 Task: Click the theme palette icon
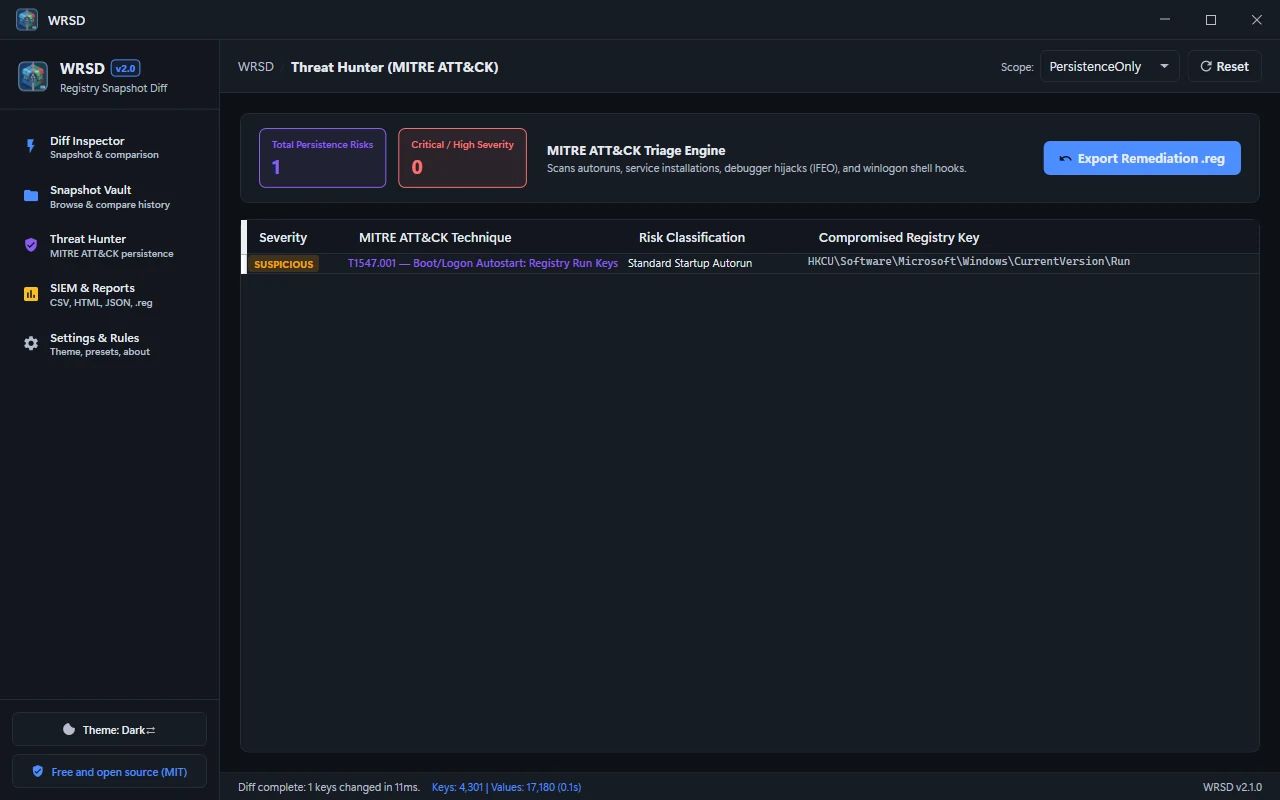69,730
